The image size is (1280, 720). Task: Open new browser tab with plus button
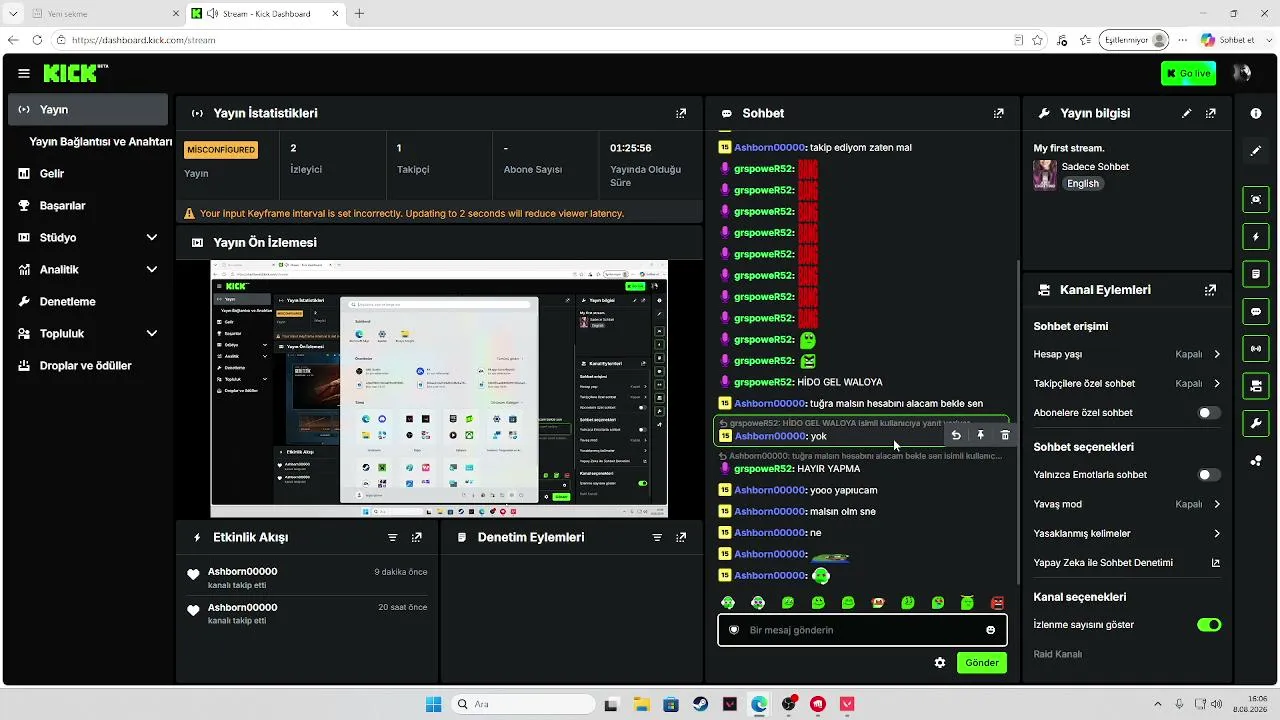coord(359,13)
